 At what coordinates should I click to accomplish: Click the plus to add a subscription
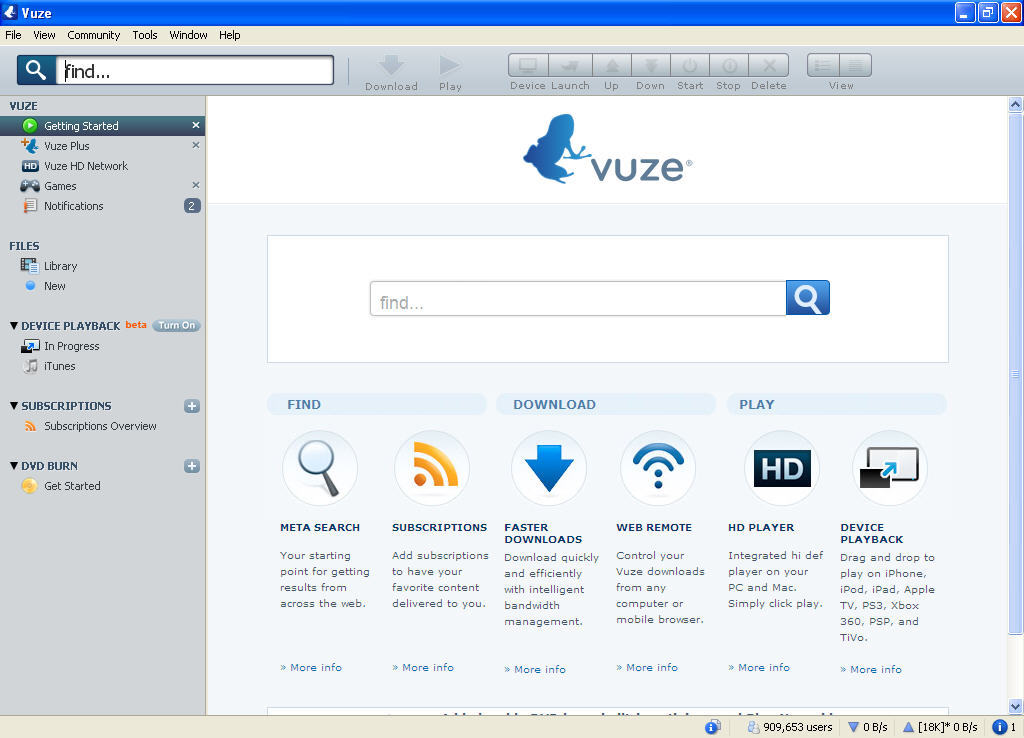pyautogui.click(x=192, y=406)
